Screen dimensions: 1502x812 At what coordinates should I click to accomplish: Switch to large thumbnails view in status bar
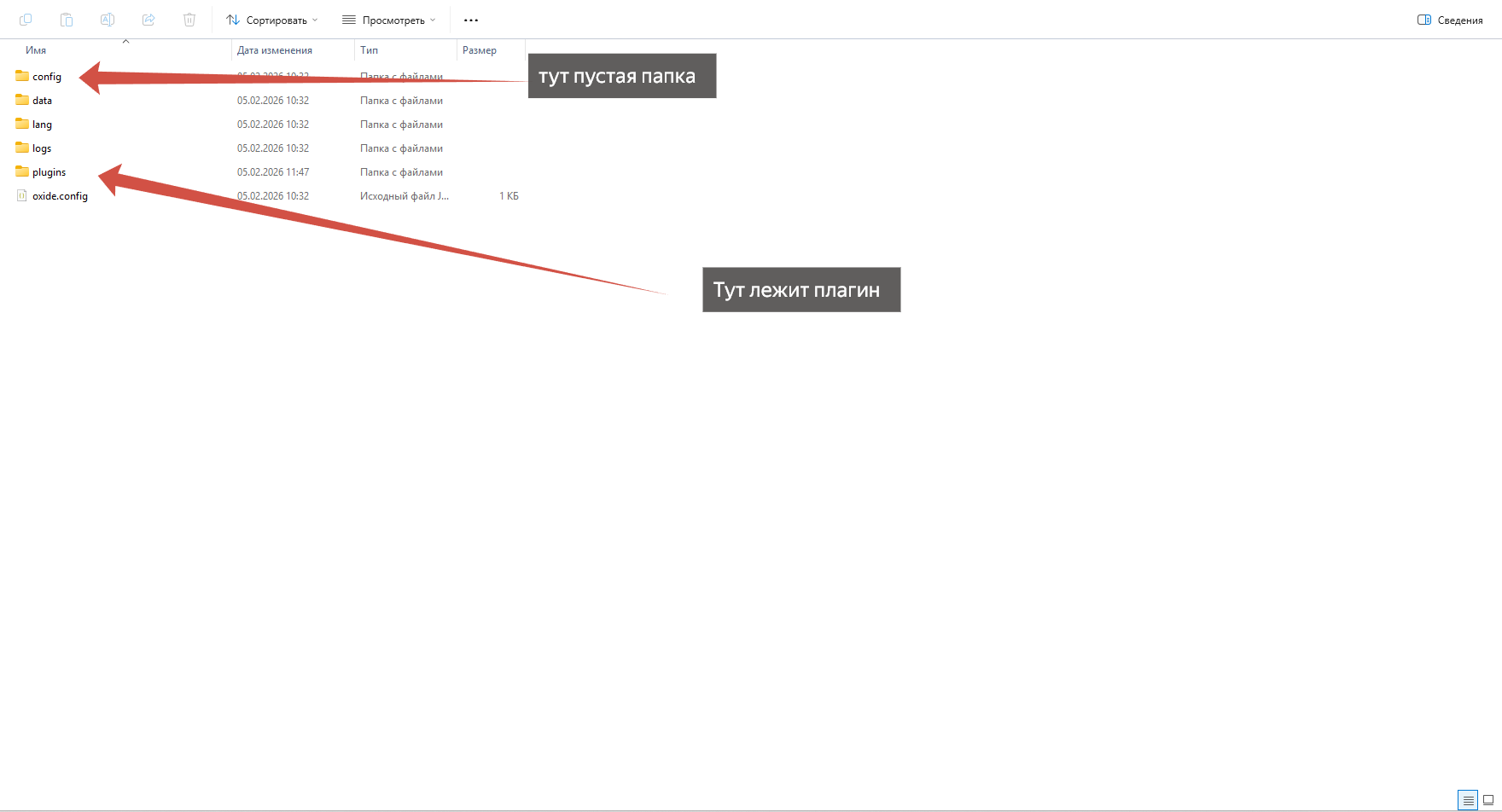1488,800
